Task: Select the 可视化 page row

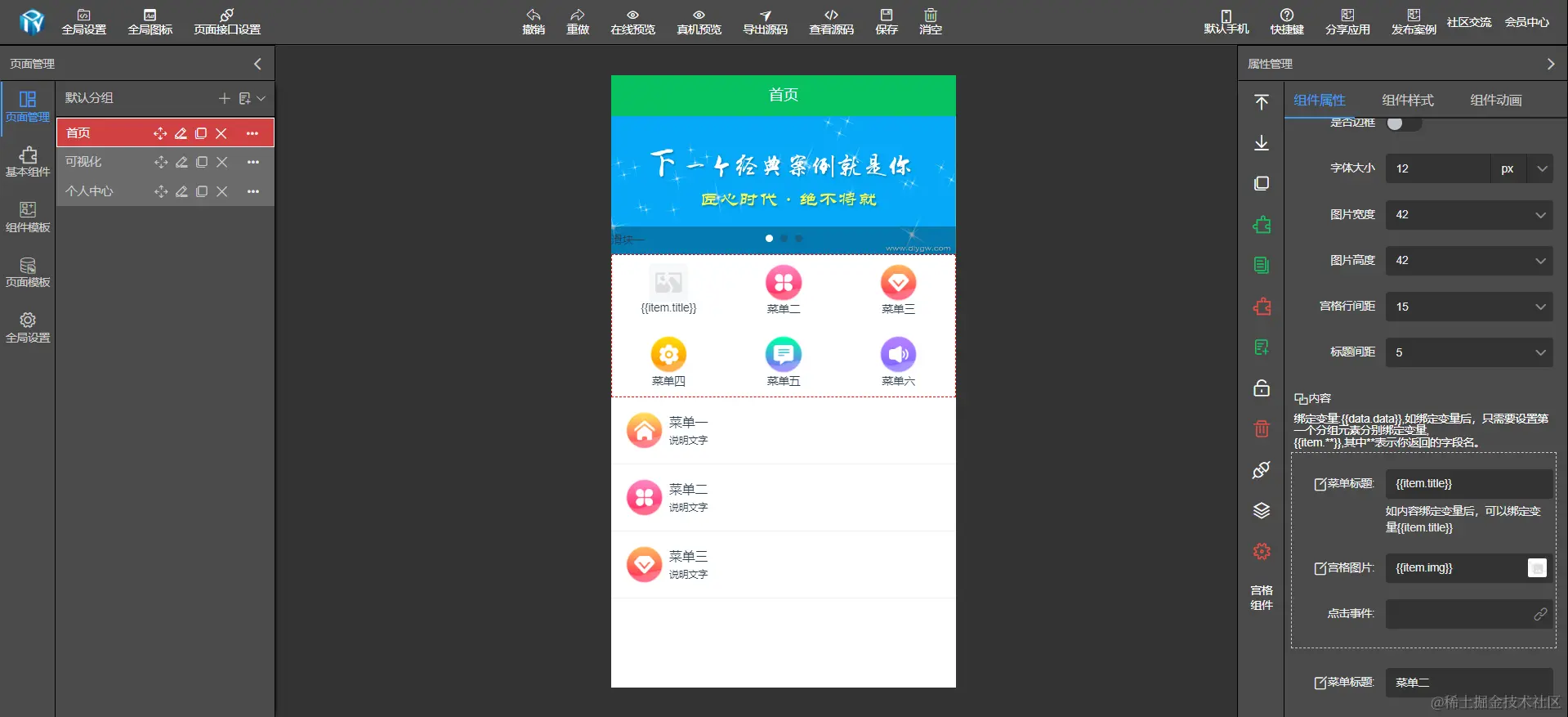Action: click(x=165, y=162)
